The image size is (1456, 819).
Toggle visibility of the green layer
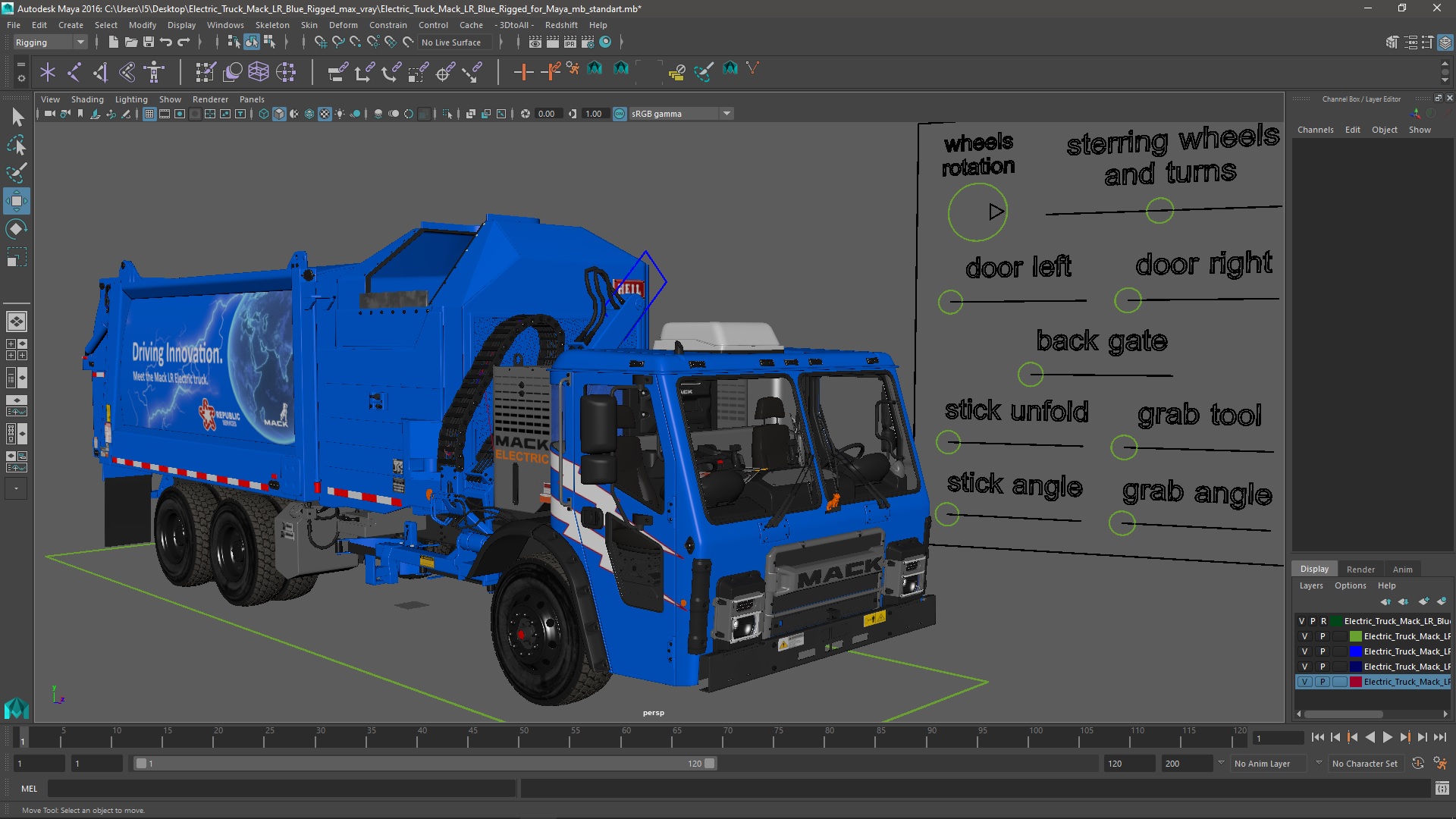(1304, 636)
